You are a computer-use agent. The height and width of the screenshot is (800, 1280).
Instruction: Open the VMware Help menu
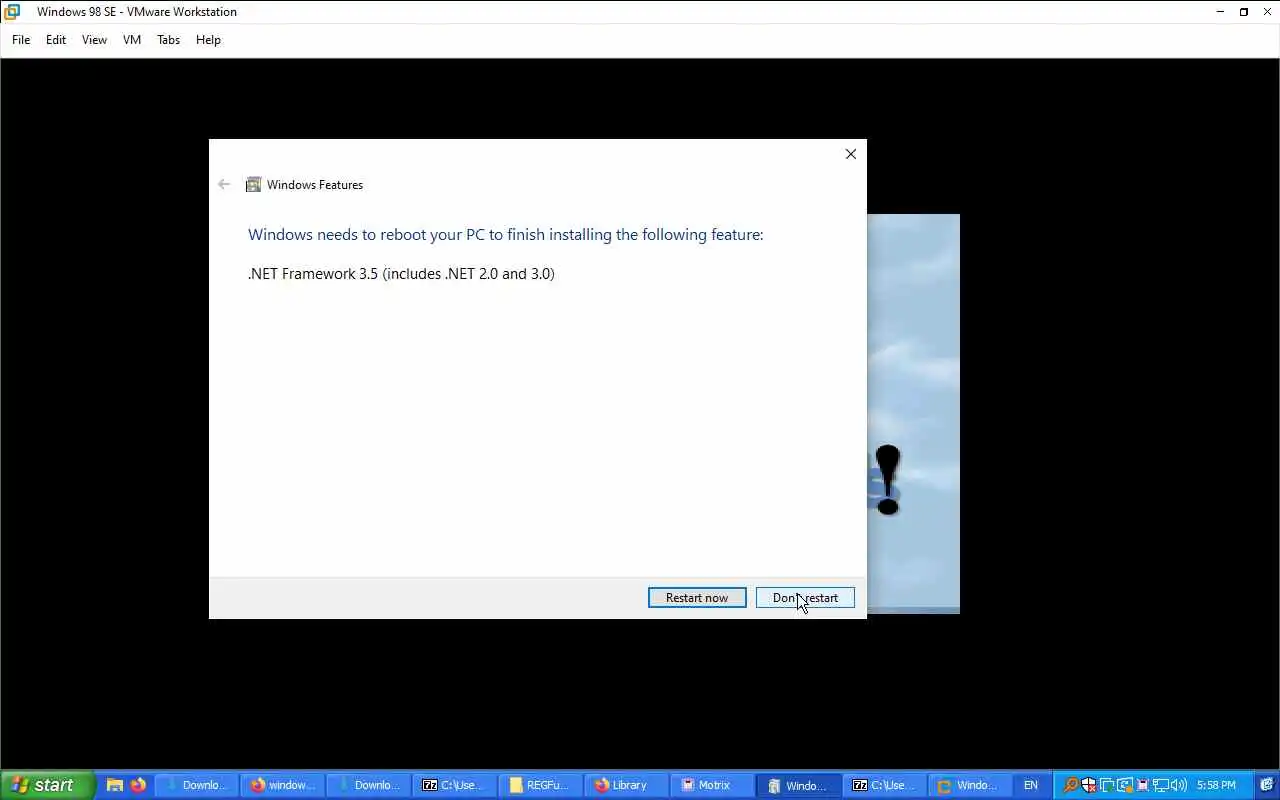click(x=208, y=40)
